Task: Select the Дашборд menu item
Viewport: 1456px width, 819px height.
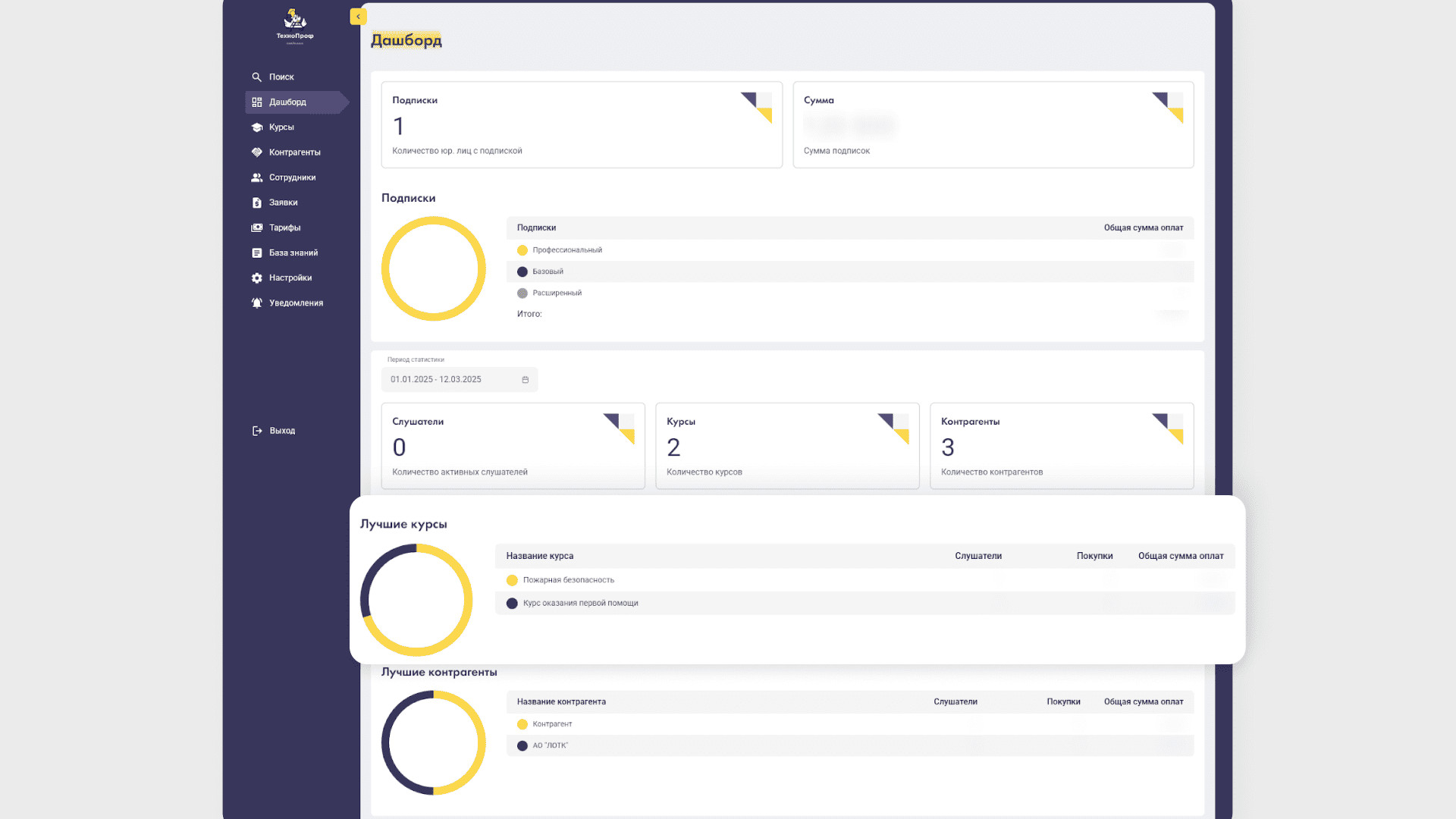Action: click(x=287, y=102)
